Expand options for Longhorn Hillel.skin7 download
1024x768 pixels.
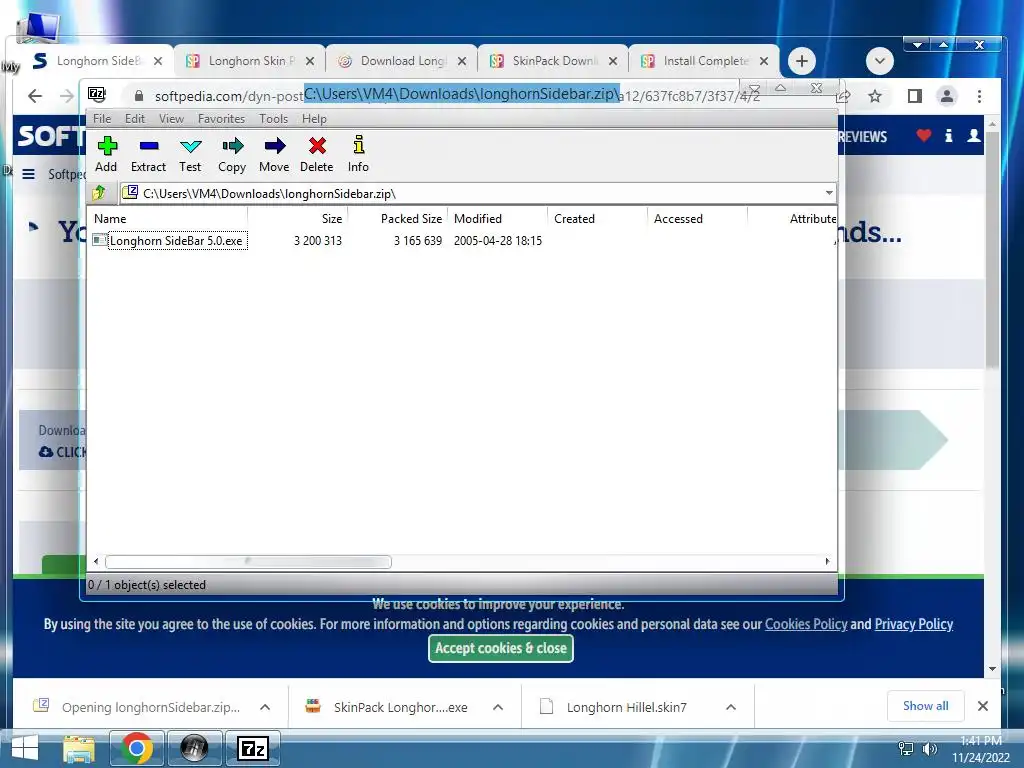[731, 707]
